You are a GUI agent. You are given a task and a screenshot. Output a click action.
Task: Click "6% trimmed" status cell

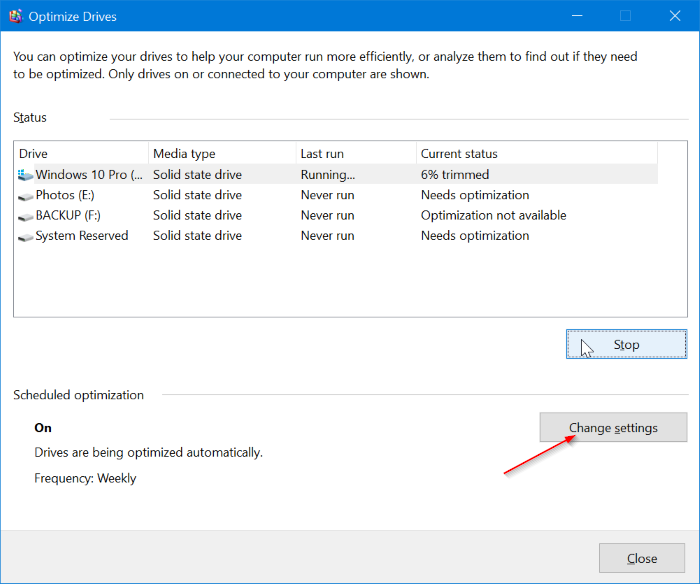click(x=455, y=175)
